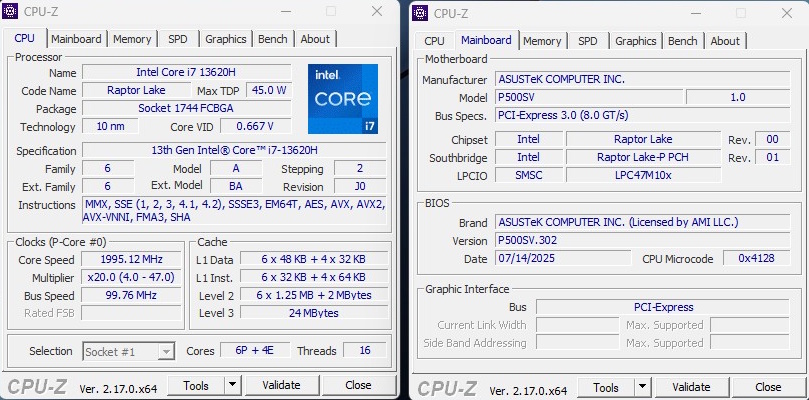Click the BIOS Version P500SV.302 field
The image size is (809, 400).
pyautogui.click(x=642, y=240)
